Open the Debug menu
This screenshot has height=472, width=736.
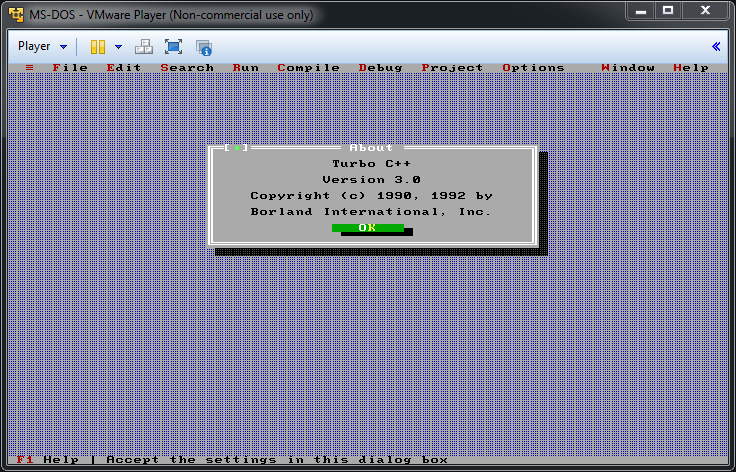click(x=381, y=68)
